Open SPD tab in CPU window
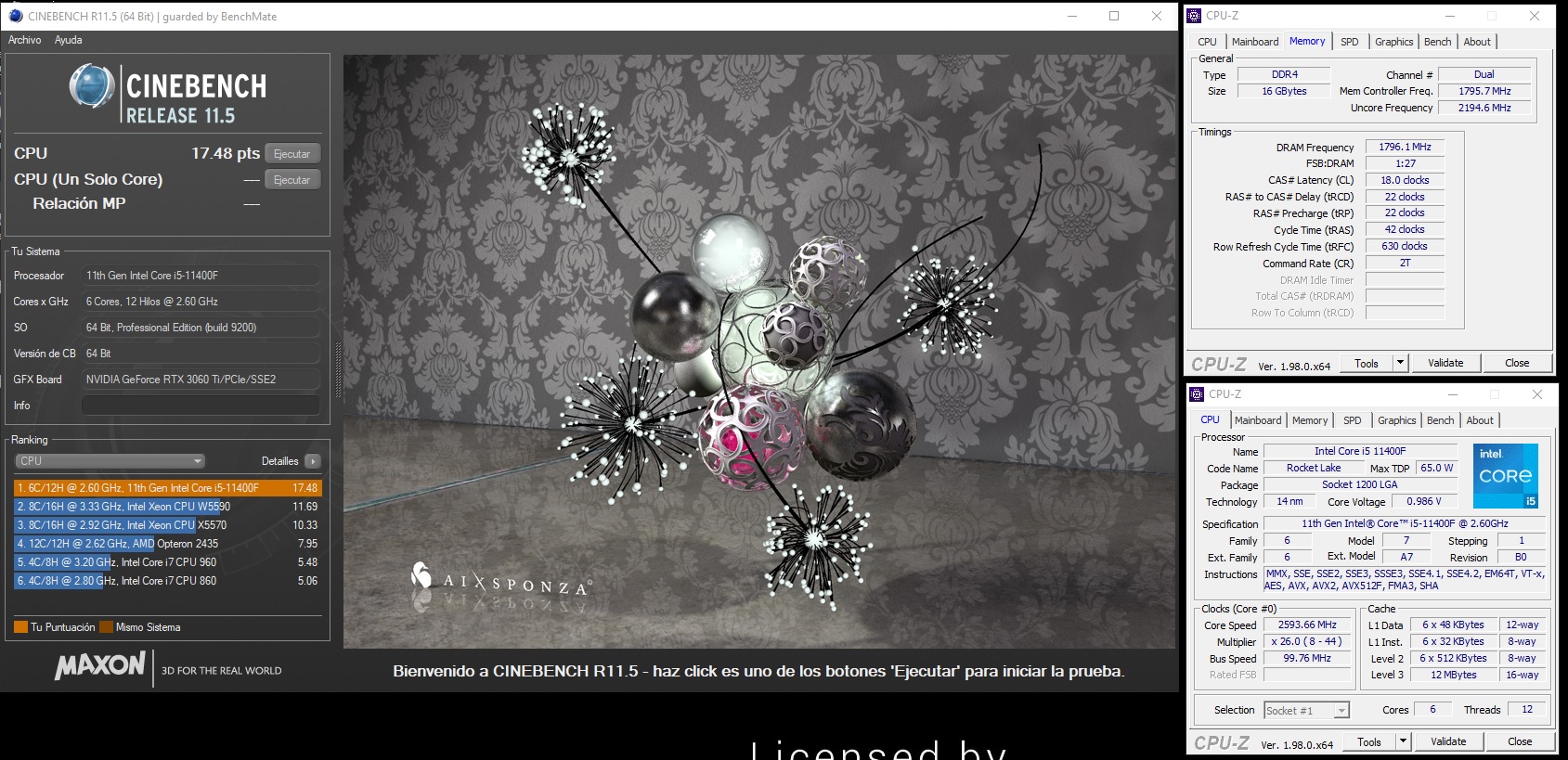 click(1353, 420)
